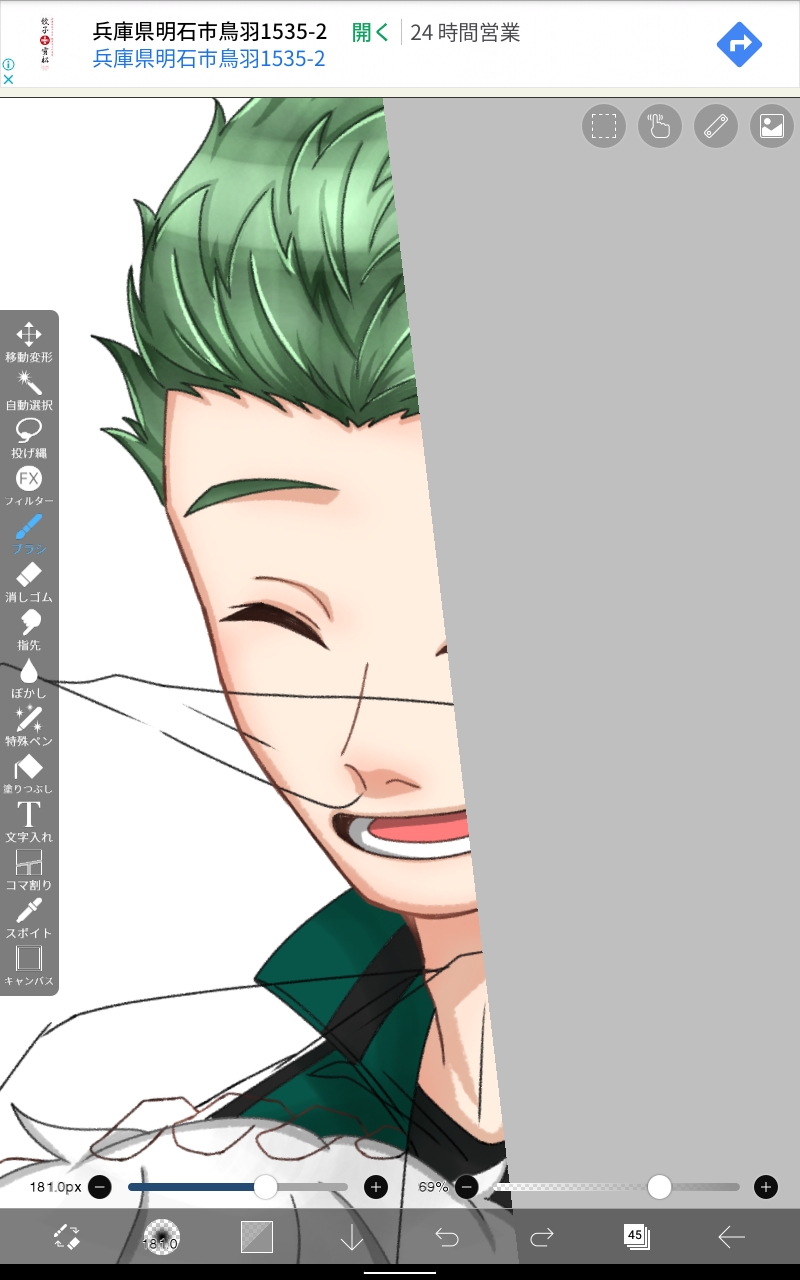Switch between brush and eraser icon

tap(67, 1237)
